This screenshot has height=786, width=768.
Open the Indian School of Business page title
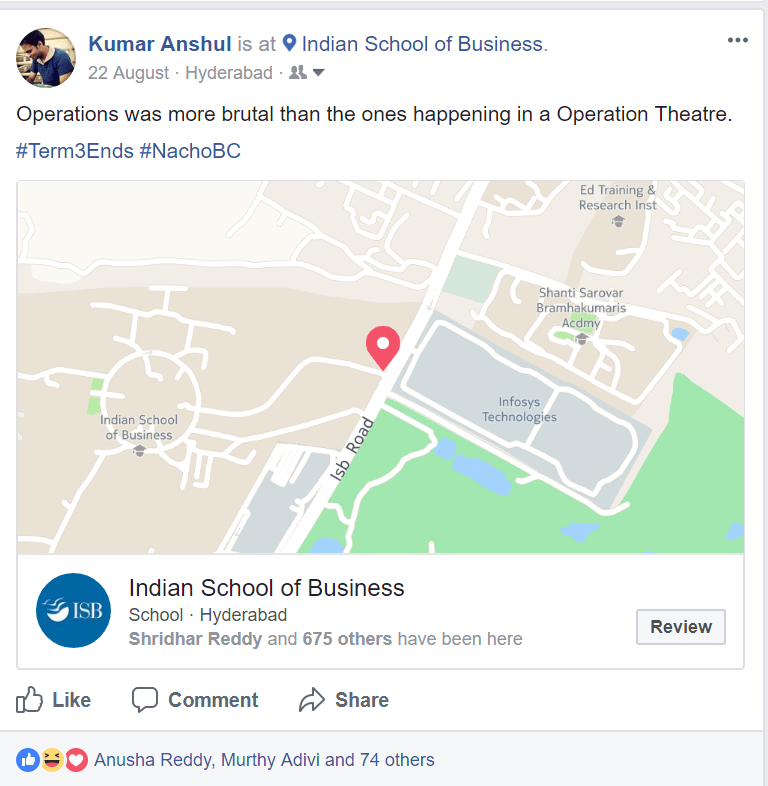point(266,588)
